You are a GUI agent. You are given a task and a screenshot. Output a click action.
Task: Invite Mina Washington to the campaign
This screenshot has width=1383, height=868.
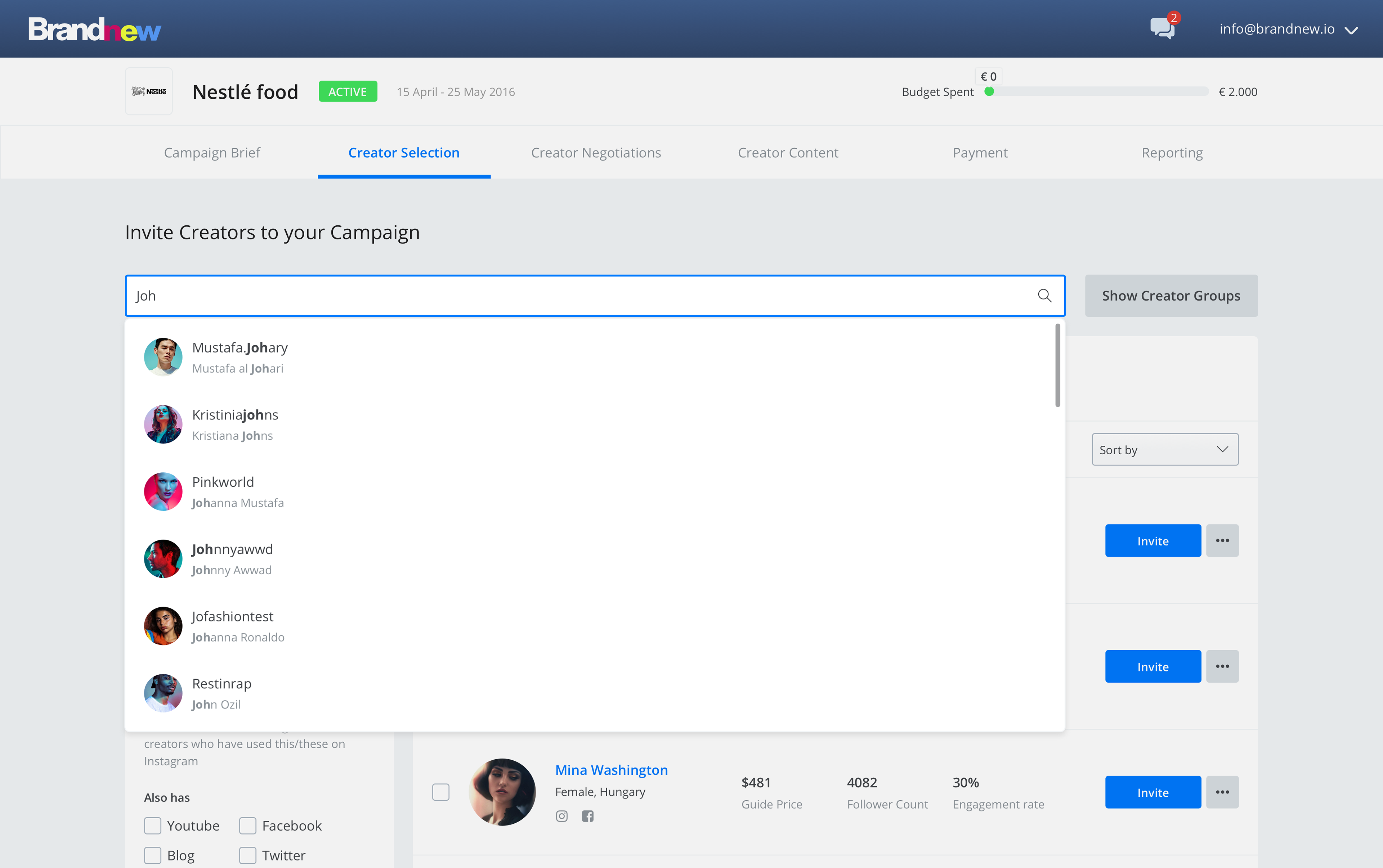[x=1153, y=792]
